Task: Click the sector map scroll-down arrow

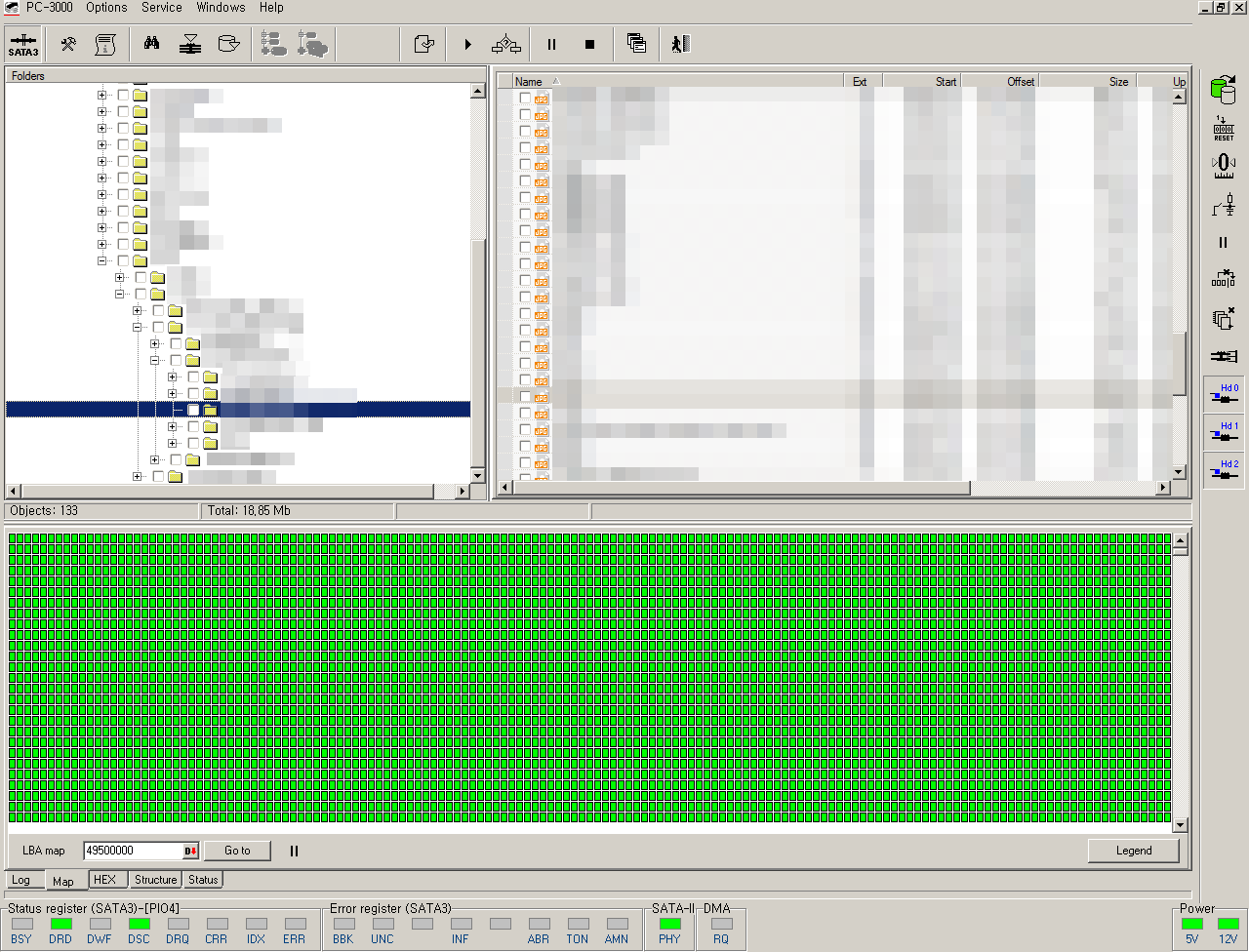Action: [x=1181, y=825]
